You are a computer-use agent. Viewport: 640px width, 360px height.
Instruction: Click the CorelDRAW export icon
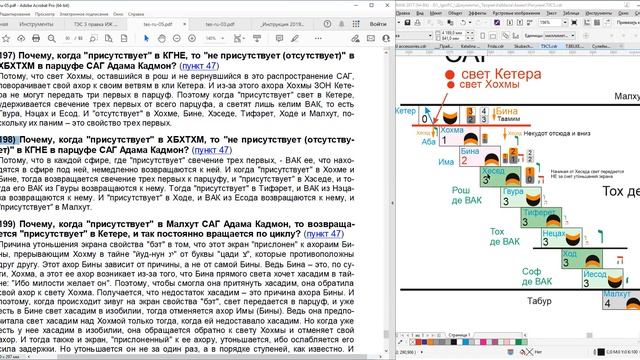[520, 22]
